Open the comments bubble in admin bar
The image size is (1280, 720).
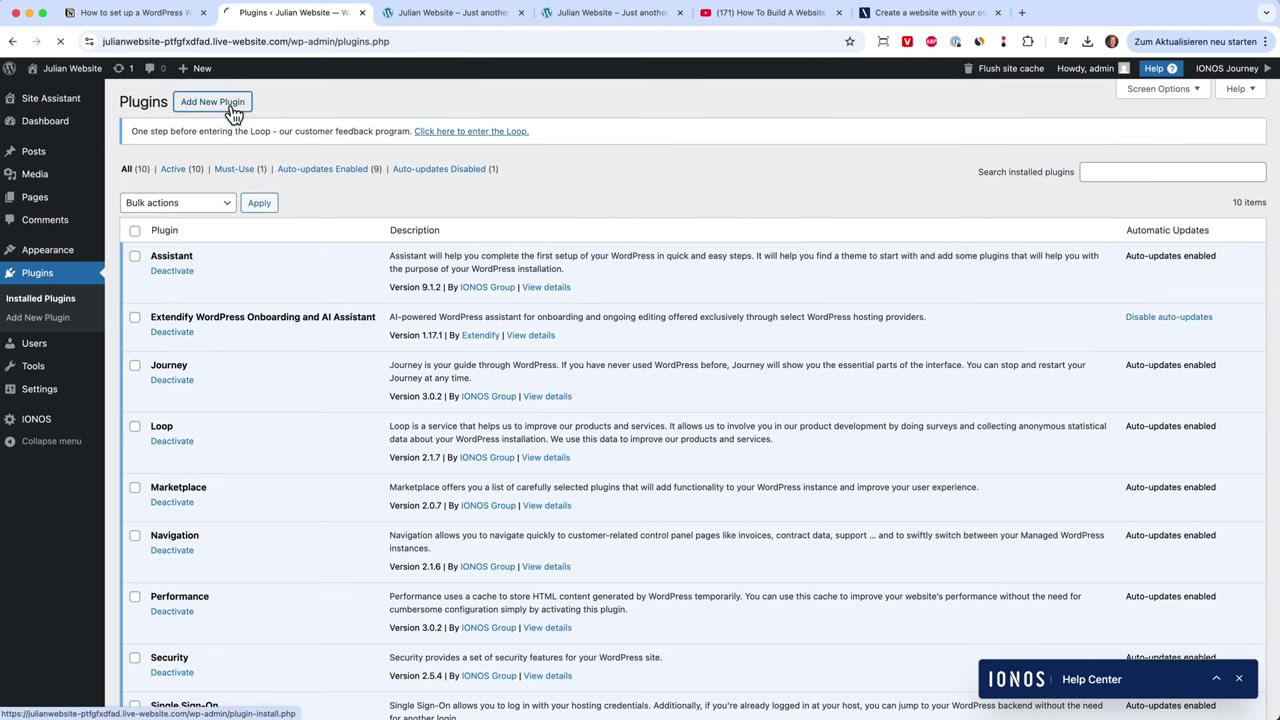pyautogui.click(x=155, y=68)
